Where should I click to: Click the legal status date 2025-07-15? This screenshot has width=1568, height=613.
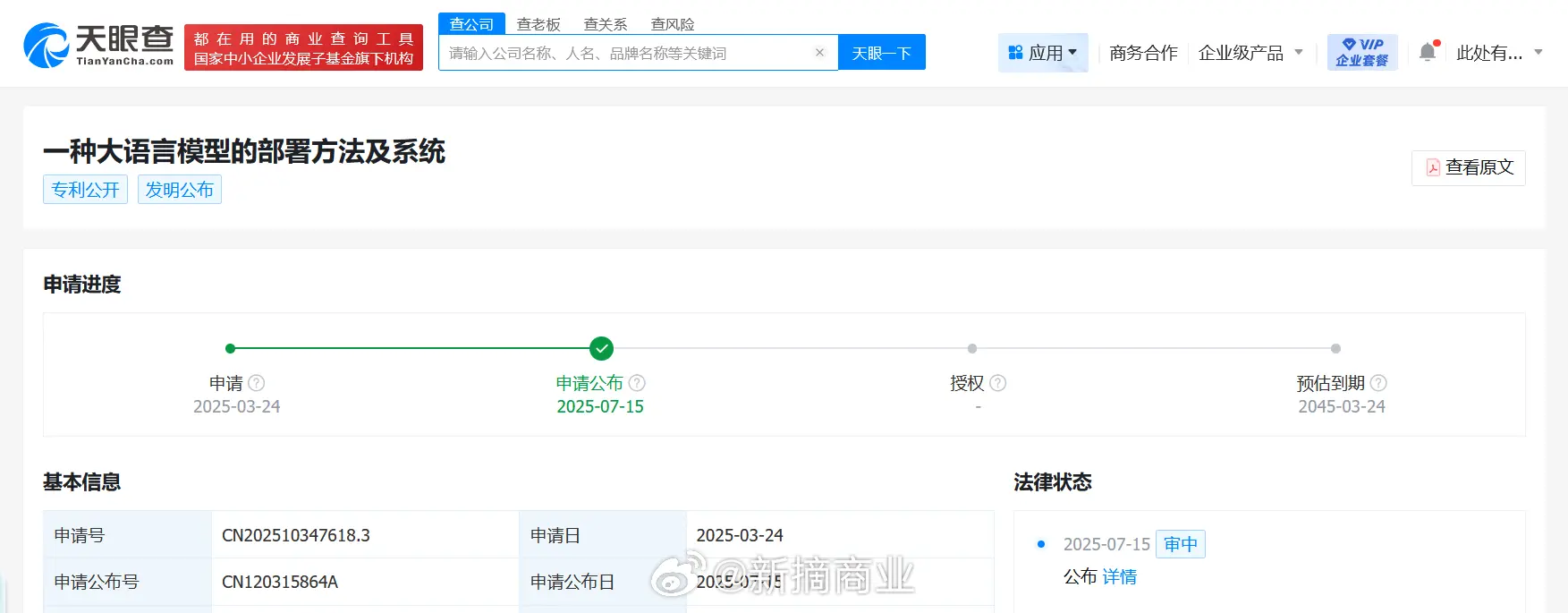[x=1106, y=544]
